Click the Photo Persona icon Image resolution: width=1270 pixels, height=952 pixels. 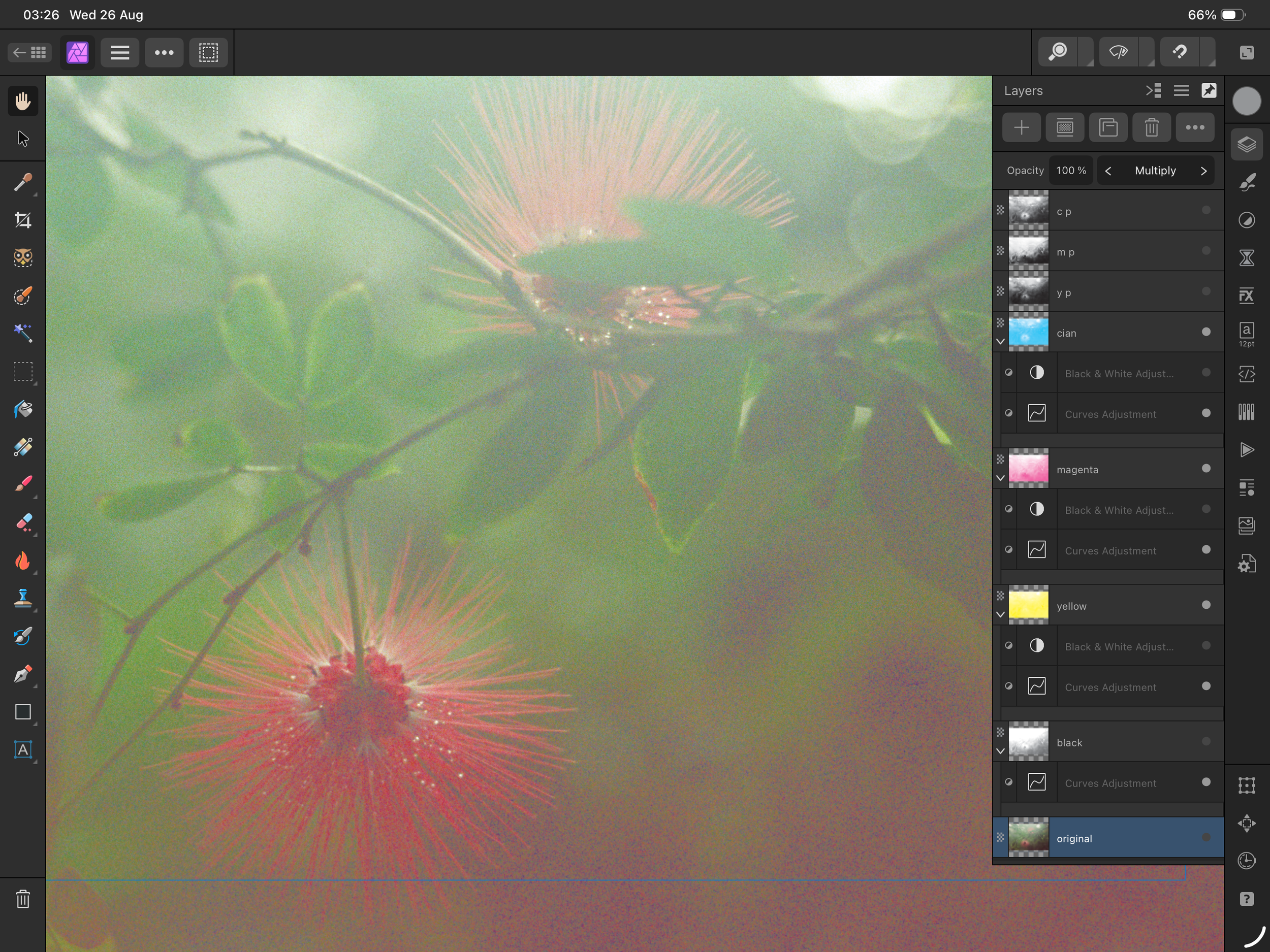coord(78,53)
